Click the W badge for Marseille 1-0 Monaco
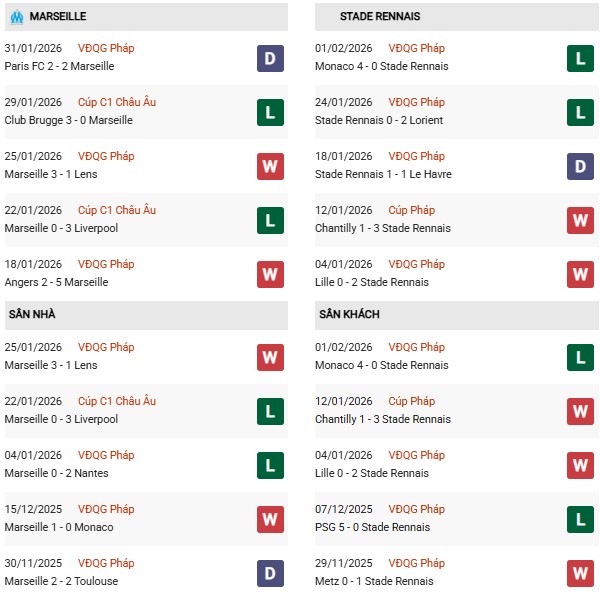 click(x=270, y=519)
